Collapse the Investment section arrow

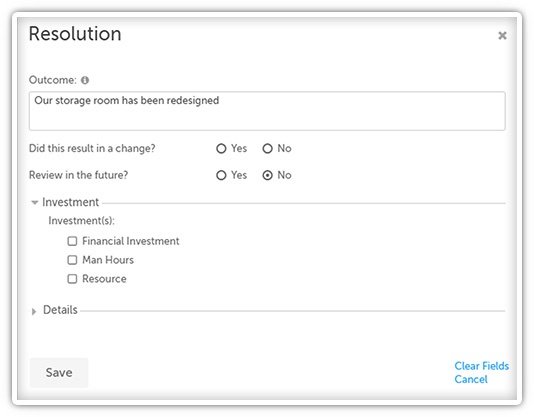[x=34, y=202]
